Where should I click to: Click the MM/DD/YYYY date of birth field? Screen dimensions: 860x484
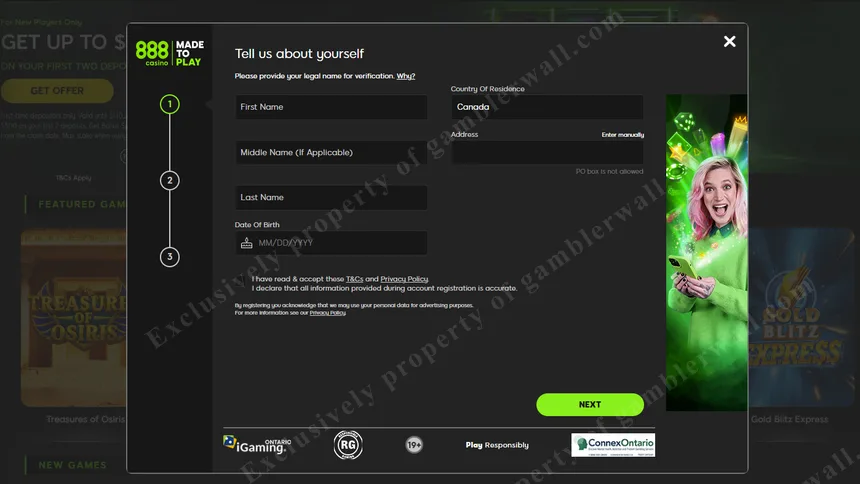pos(331,243)
